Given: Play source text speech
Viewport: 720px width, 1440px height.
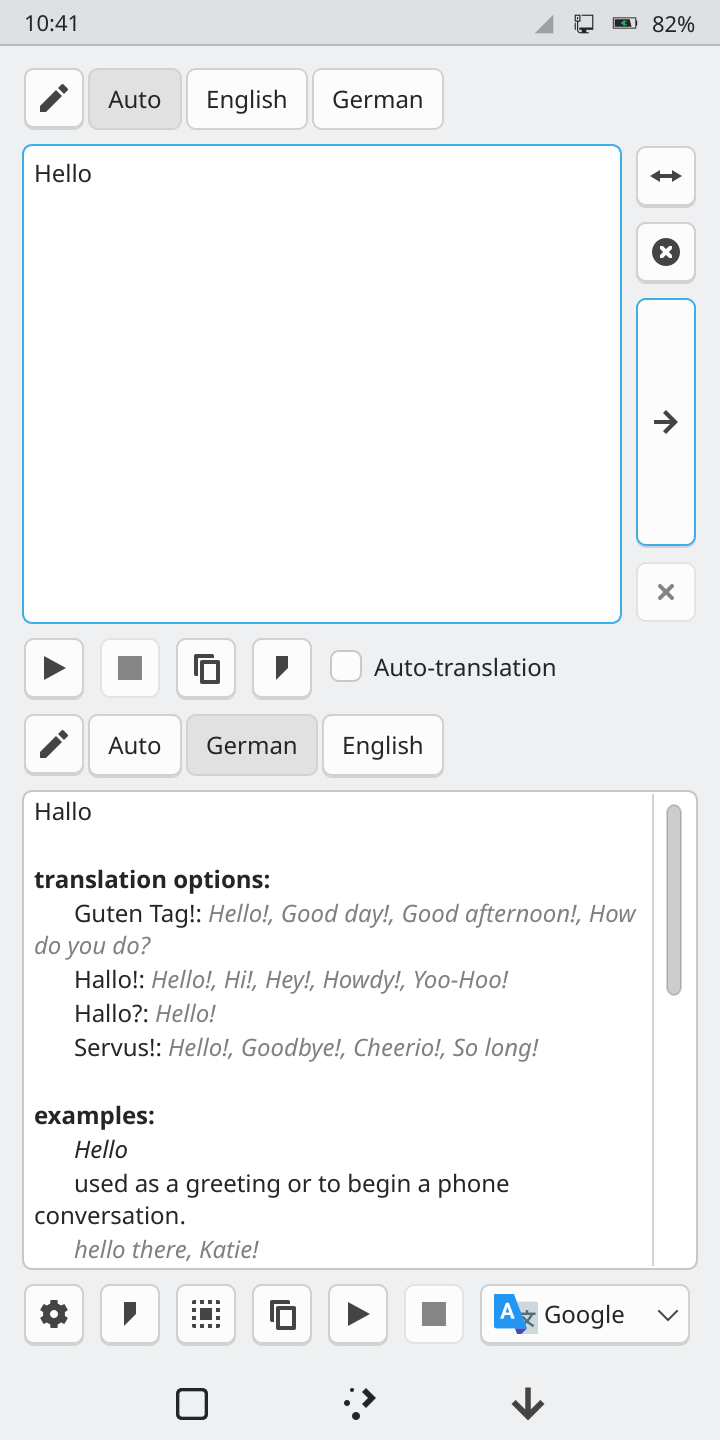Looking at the screenshot, I should [54, 668].
